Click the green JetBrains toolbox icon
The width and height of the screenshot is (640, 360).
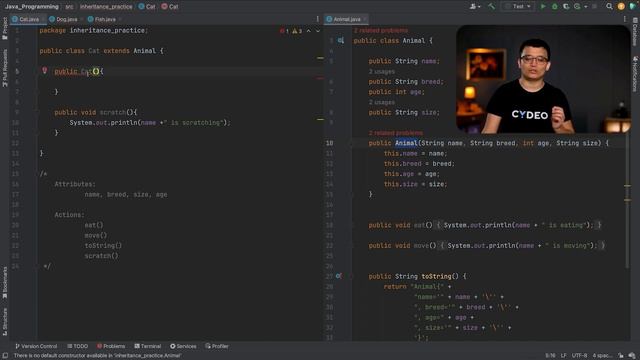pos(632,7)
